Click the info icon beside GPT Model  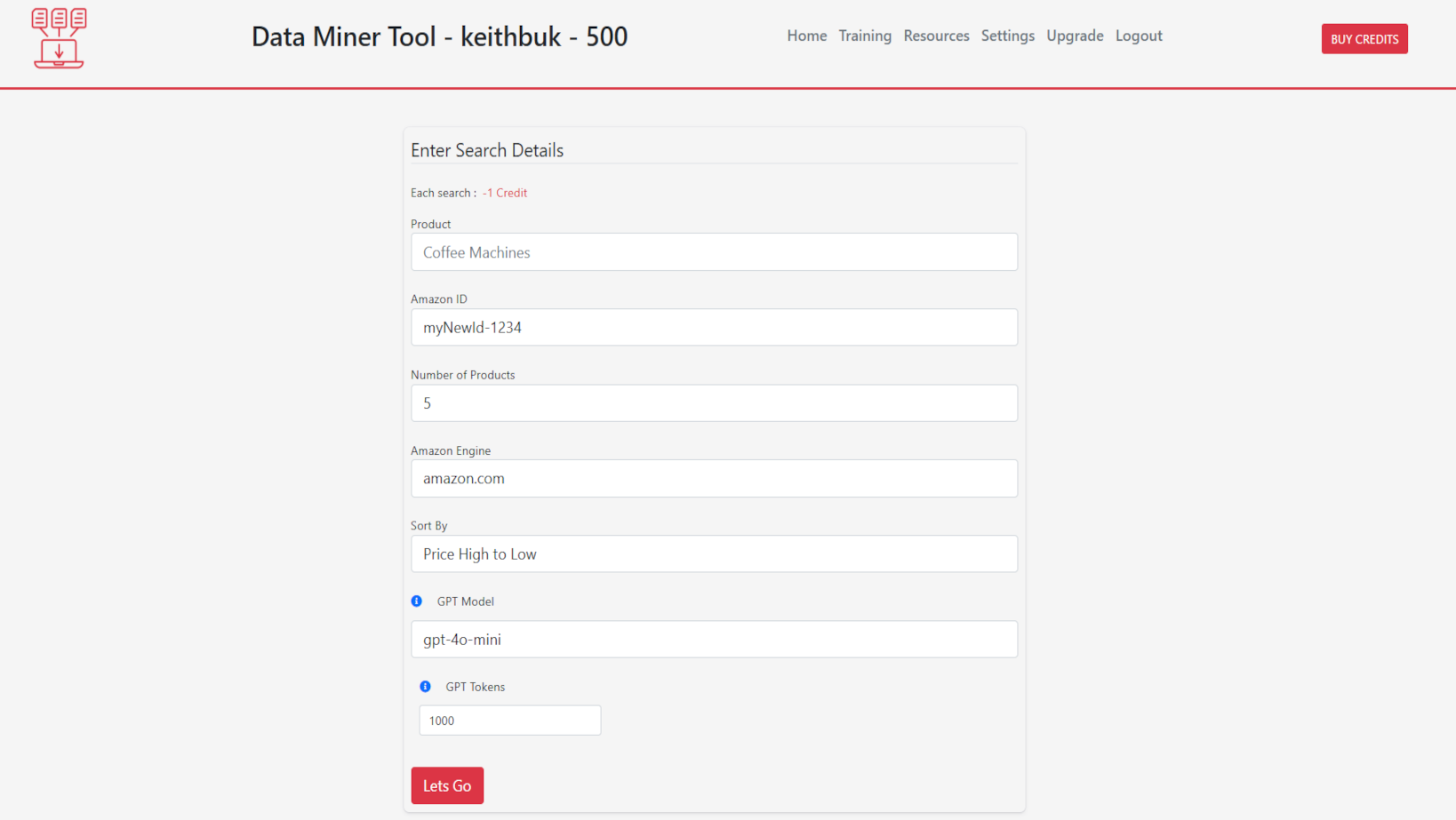click(x=416, y=601)
